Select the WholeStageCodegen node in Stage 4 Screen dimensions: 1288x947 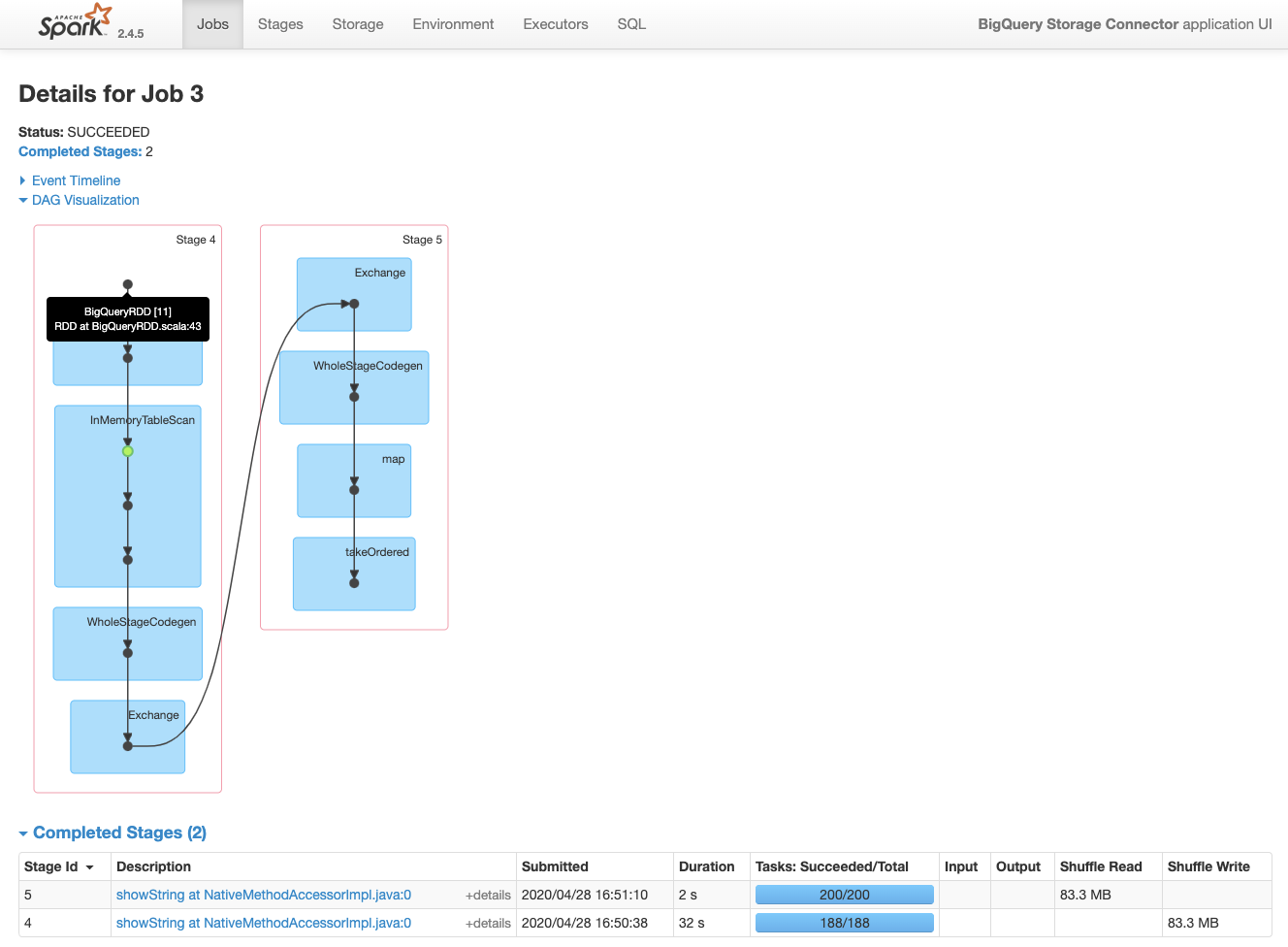click(127, 643)
